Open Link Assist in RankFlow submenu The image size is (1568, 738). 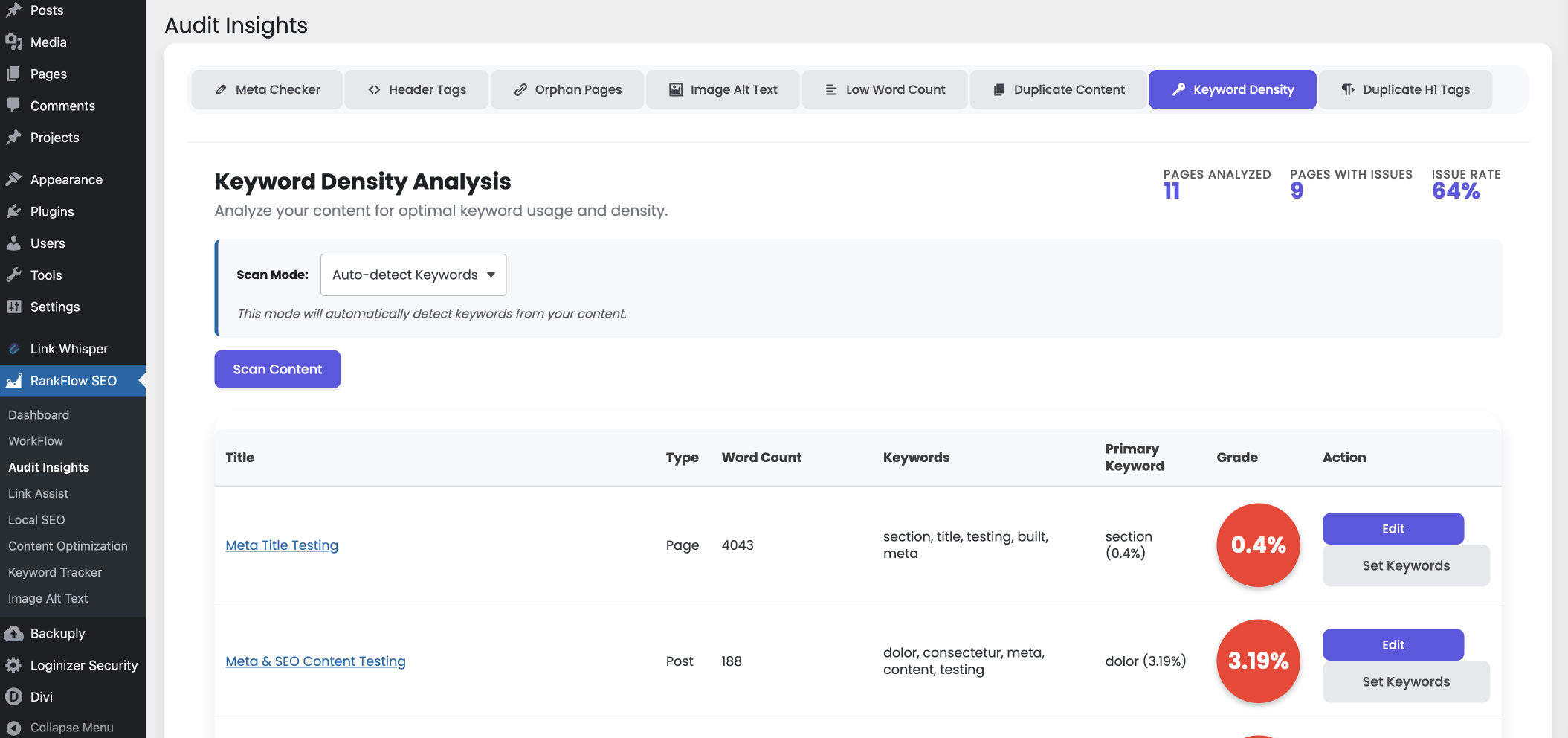38,493
